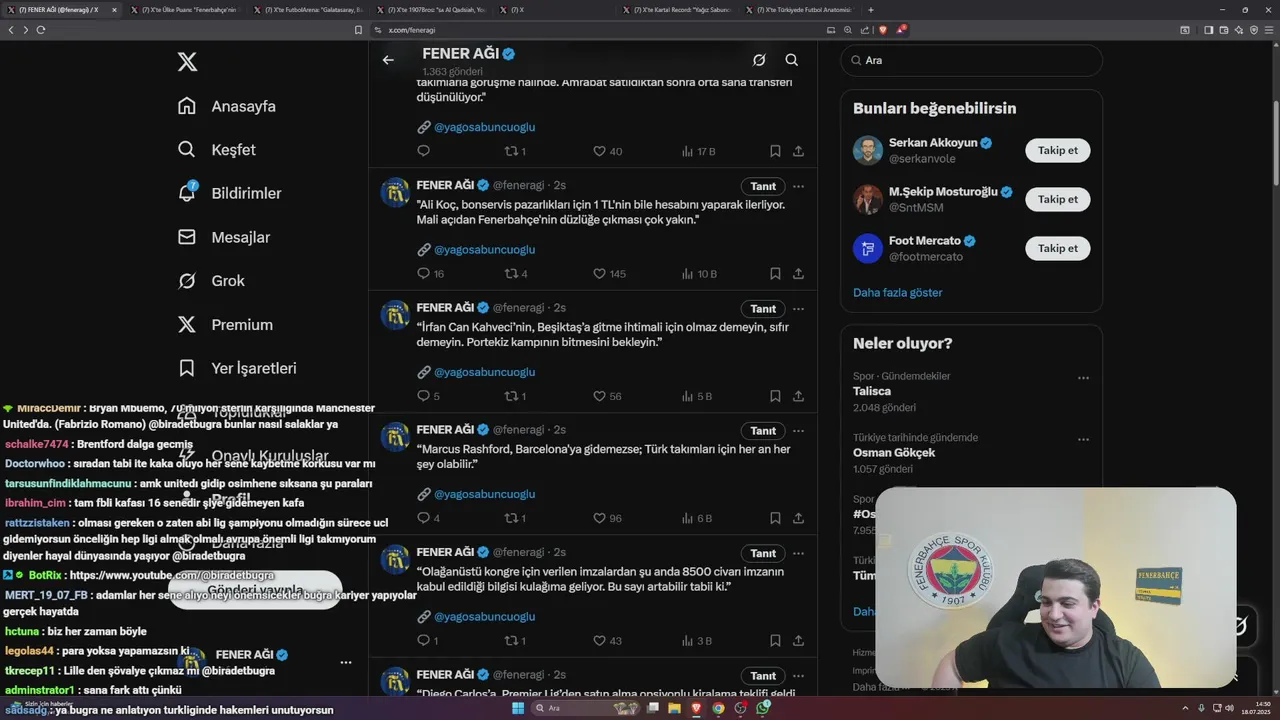Reply to the Ali Koç post
Viewport: 1280px width, 720px height.
tap(423, 273)
